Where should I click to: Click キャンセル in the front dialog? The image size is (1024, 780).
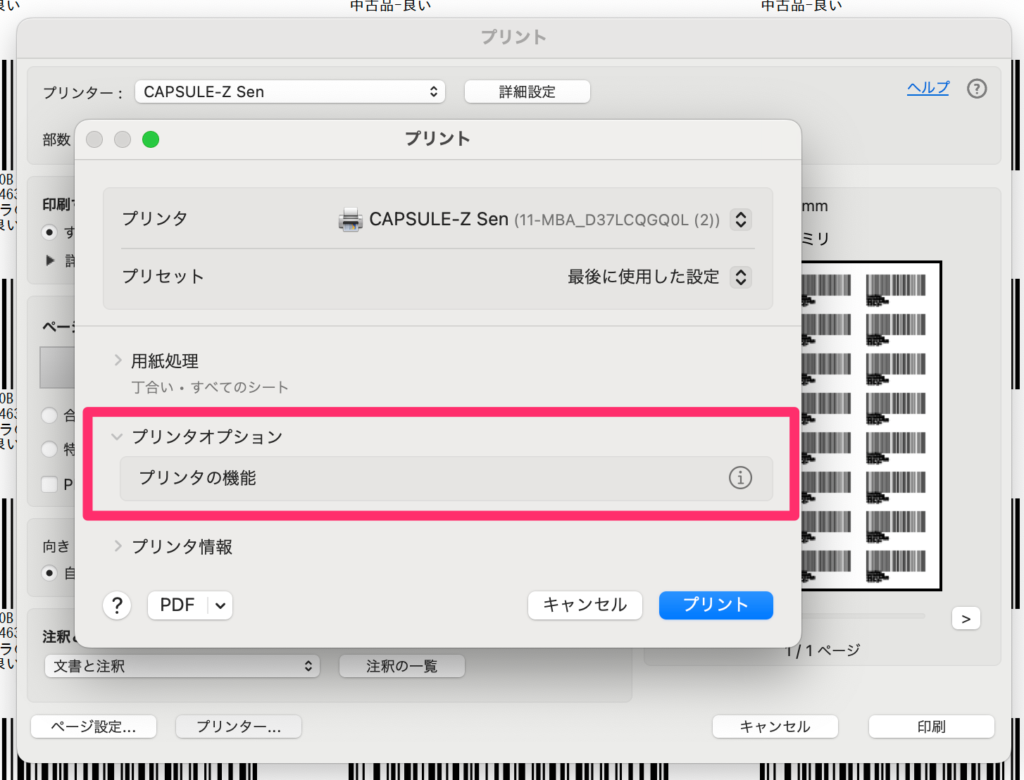584,605
